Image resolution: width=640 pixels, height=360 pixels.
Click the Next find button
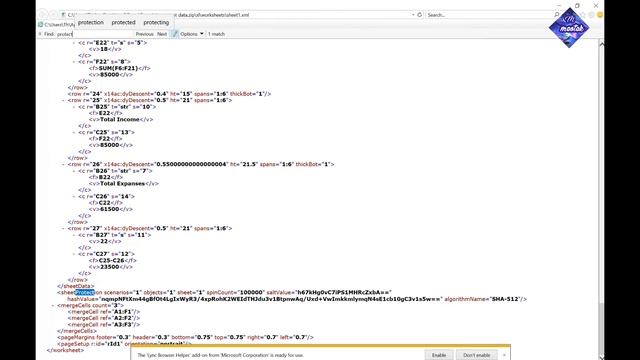pos(162,34)
